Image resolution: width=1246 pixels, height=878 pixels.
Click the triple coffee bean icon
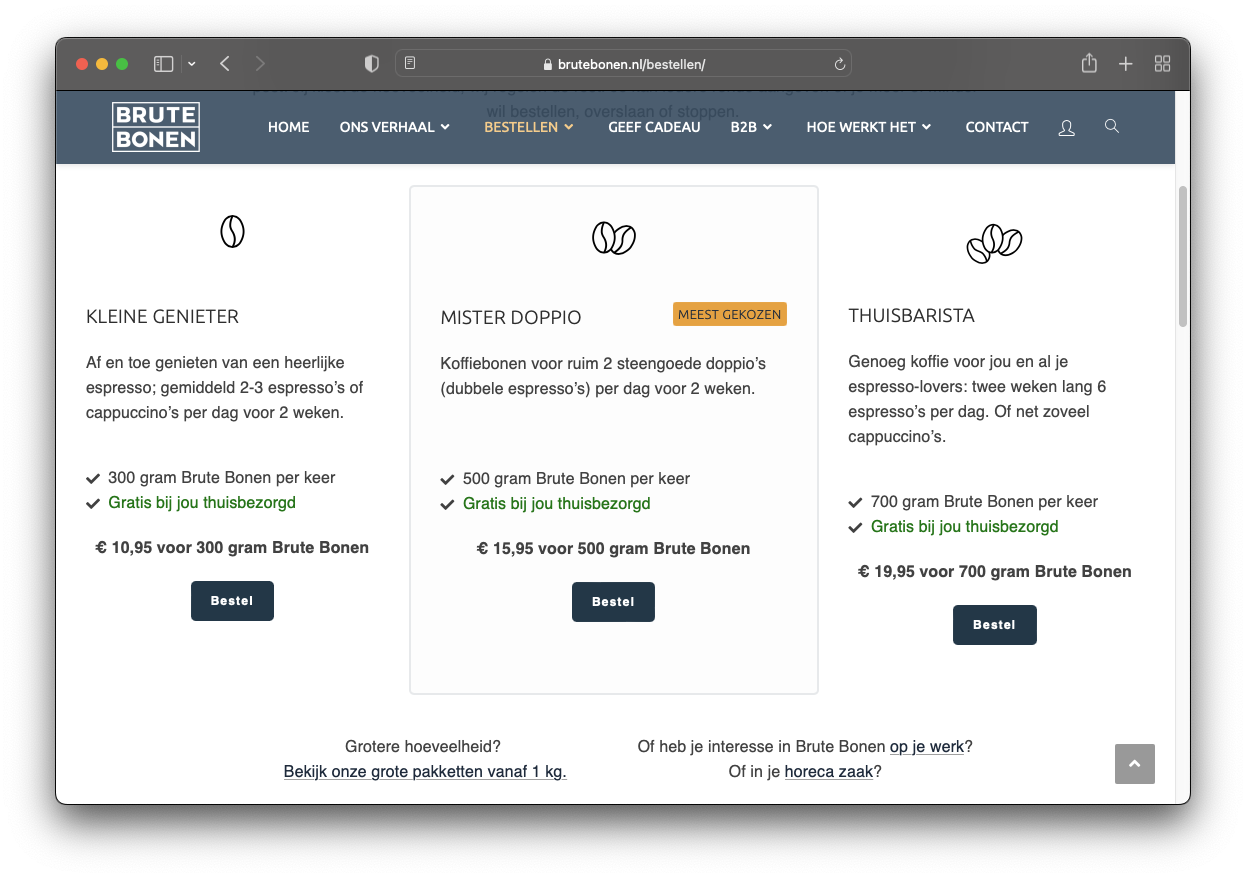pyautogui.click(x=994, y=243)
